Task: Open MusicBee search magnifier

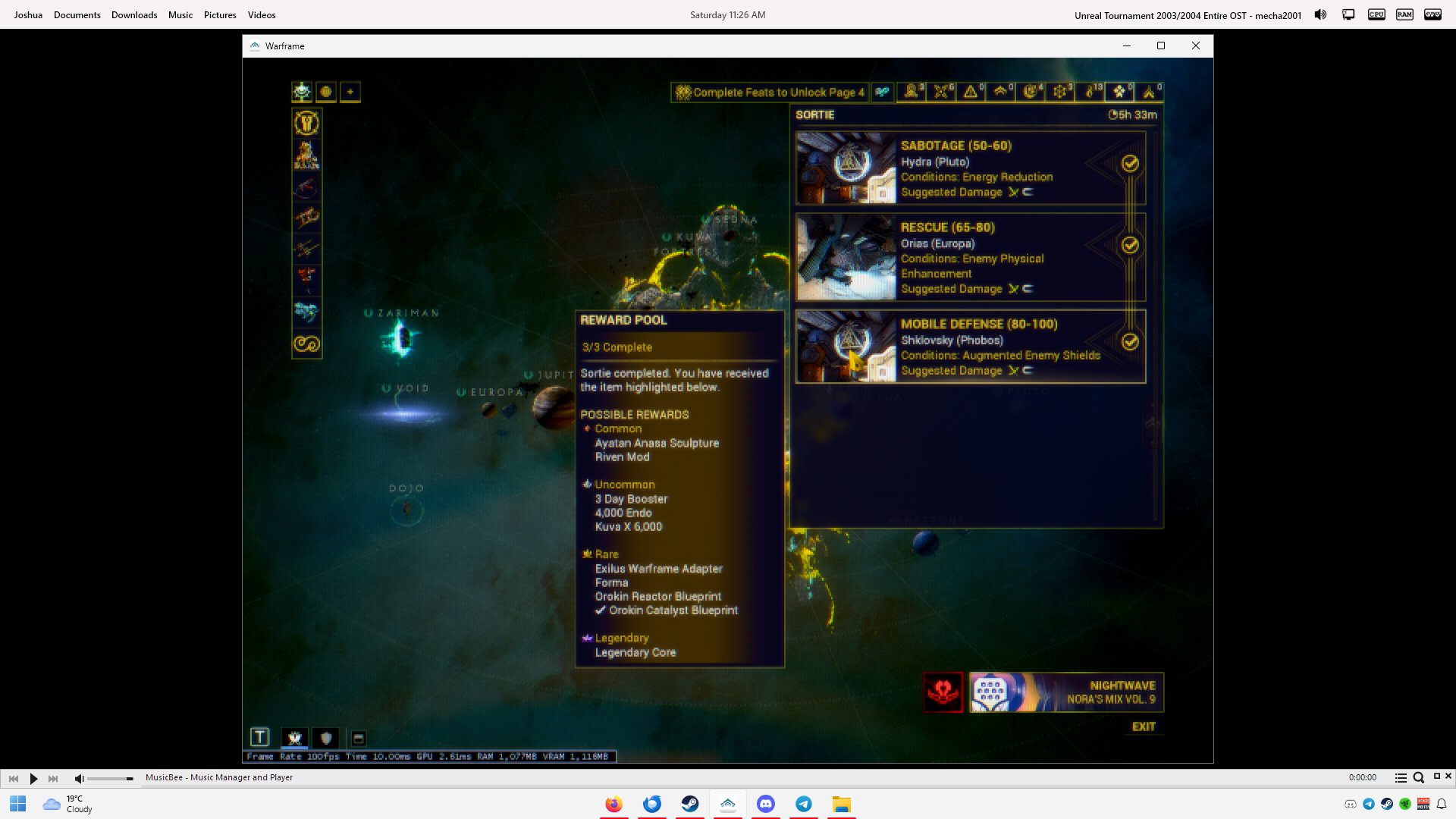Action: point(1419,778)
